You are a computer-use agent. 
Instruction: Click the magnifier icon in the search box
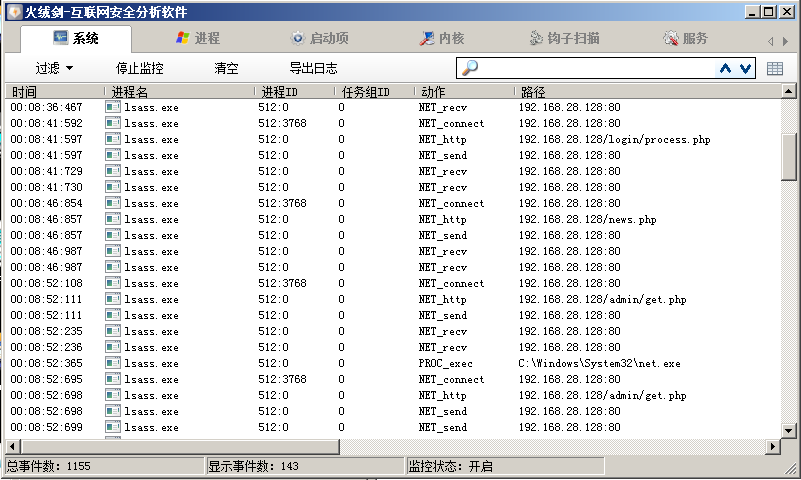(x=468, y=68)
